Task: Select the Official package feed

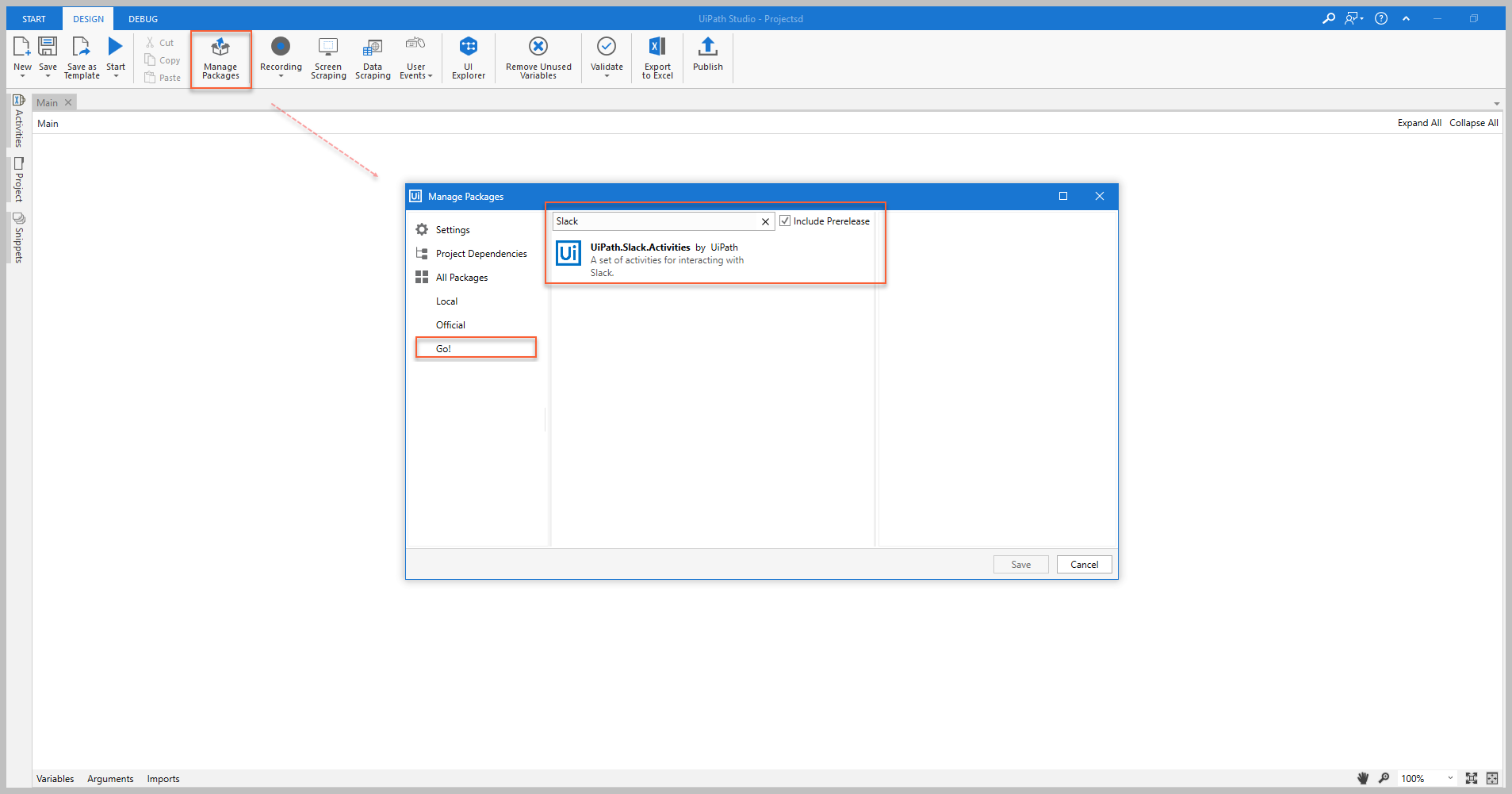Action: (450, 325)
